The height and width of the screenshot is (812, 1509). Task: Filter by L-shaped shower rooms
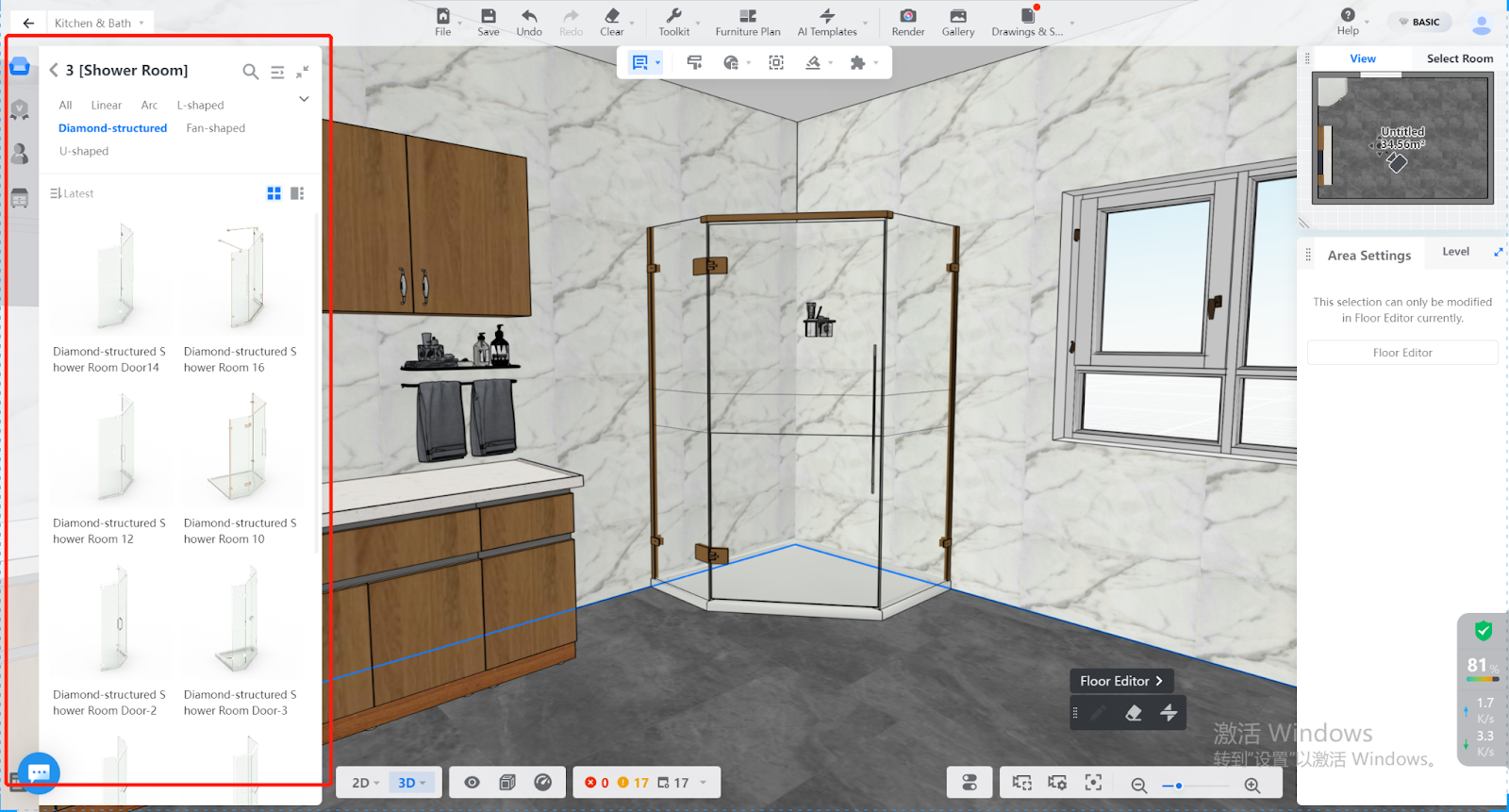point(200,105)
